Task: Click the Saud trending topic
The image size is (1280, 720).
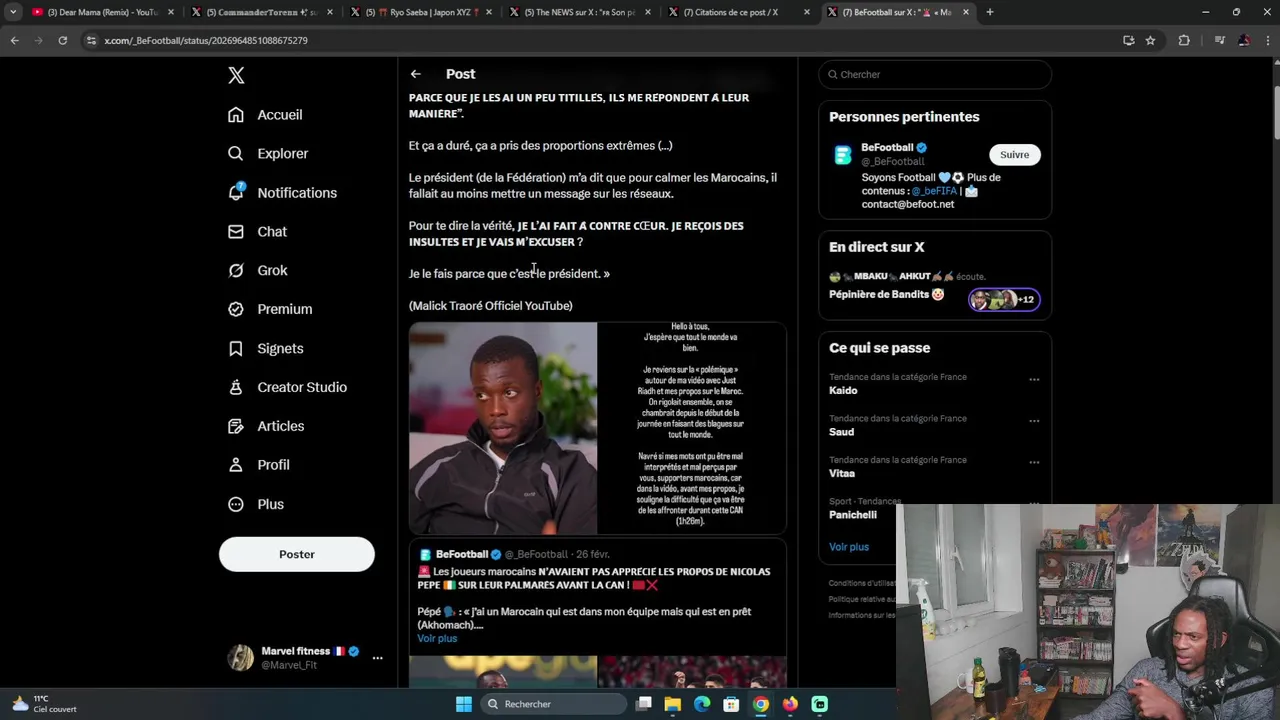Action: point(841,432)
